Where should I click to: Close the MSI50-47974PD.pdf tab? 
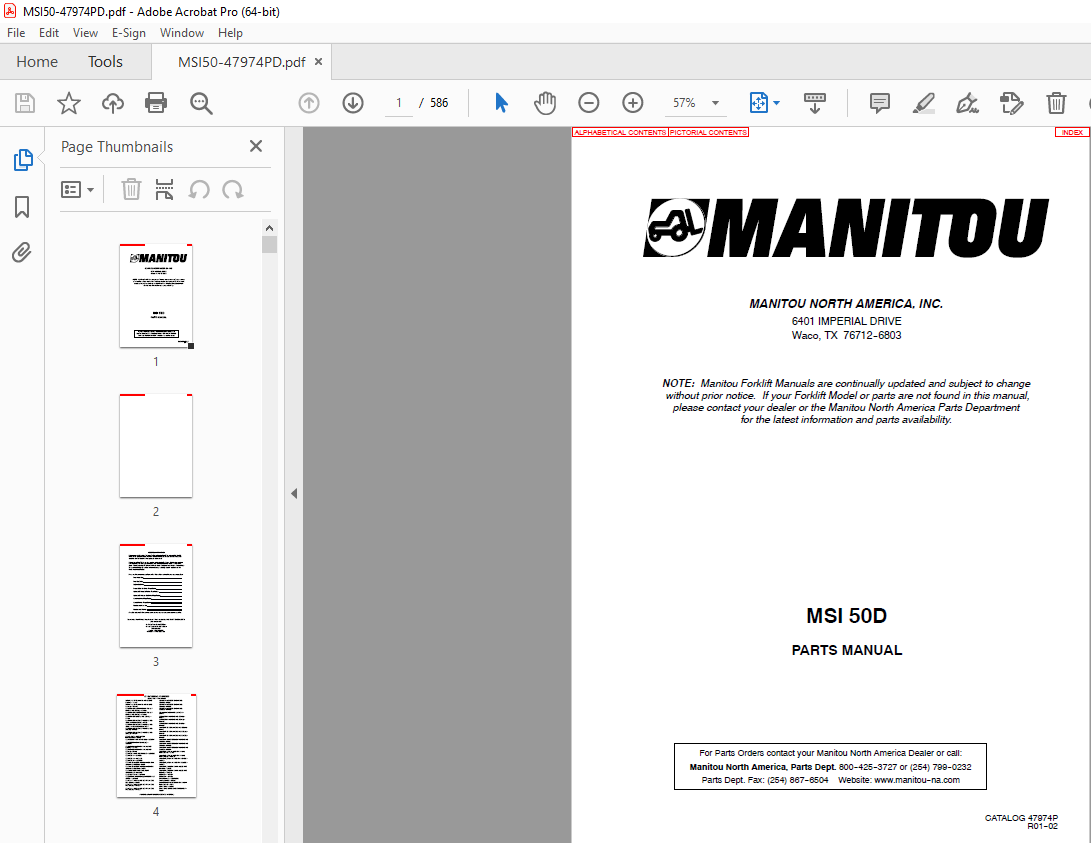[x=319, y=61]
